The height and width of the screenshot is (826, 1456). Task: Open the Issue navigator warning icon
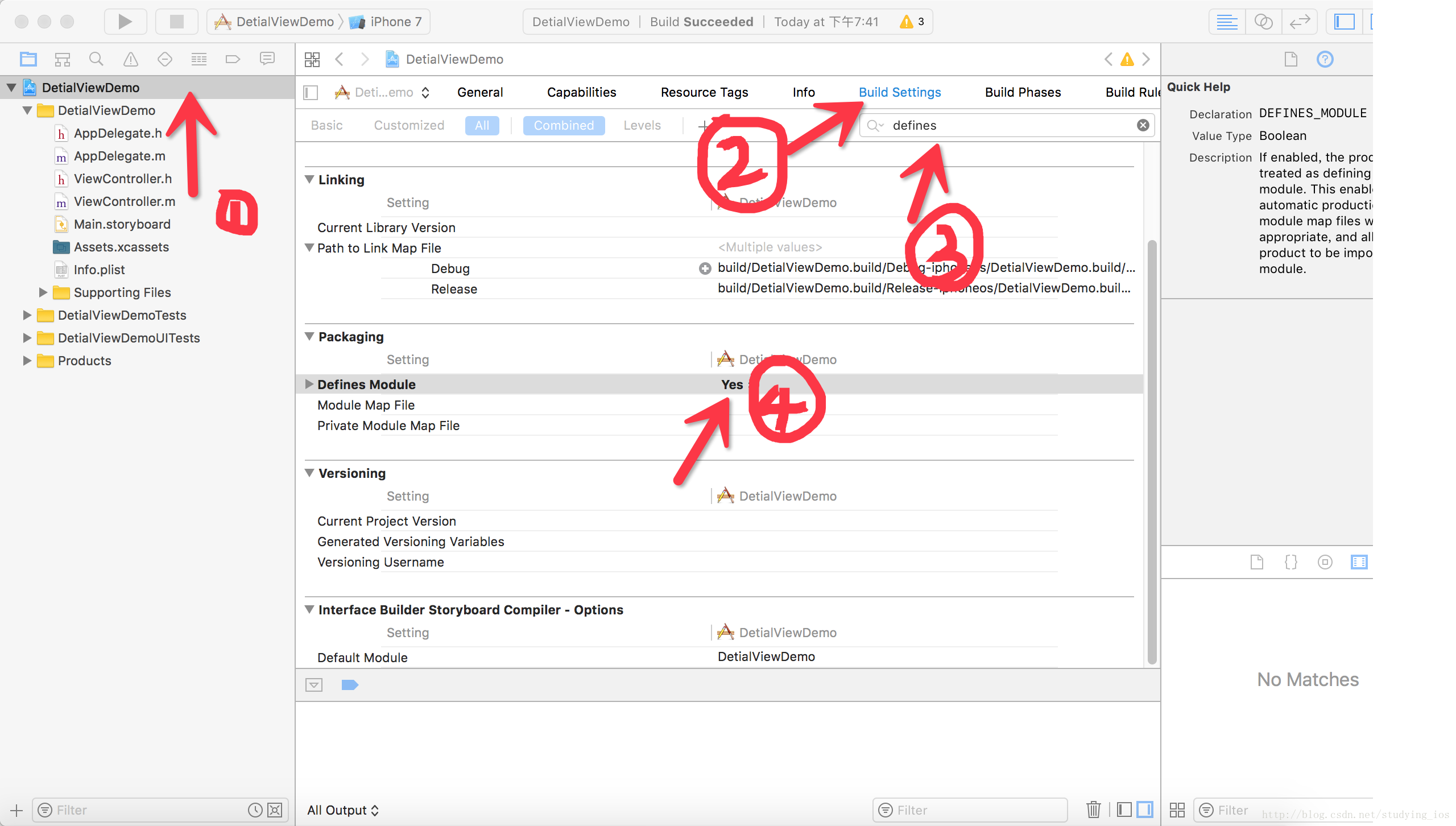(x=131, y=59)
